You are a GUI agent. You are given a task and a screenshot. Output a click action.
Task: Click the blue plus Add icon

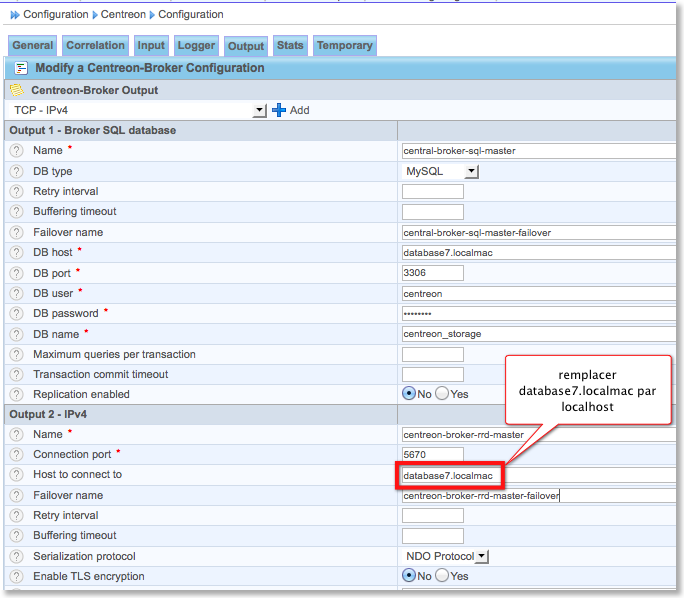click(x=279, y=110)
